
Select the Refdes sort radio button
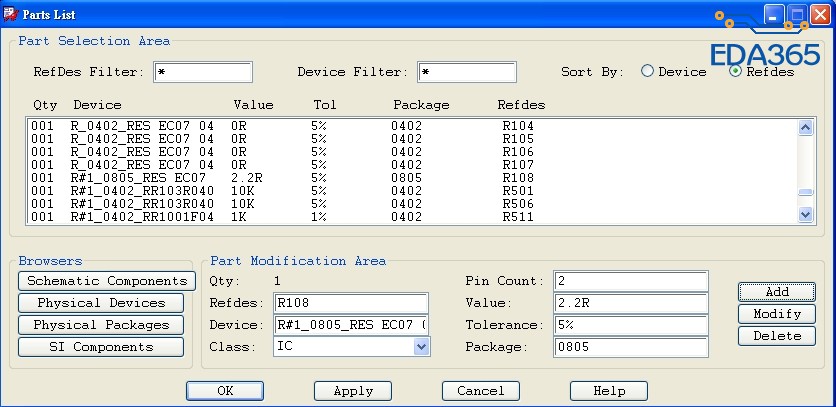point(736,71)
